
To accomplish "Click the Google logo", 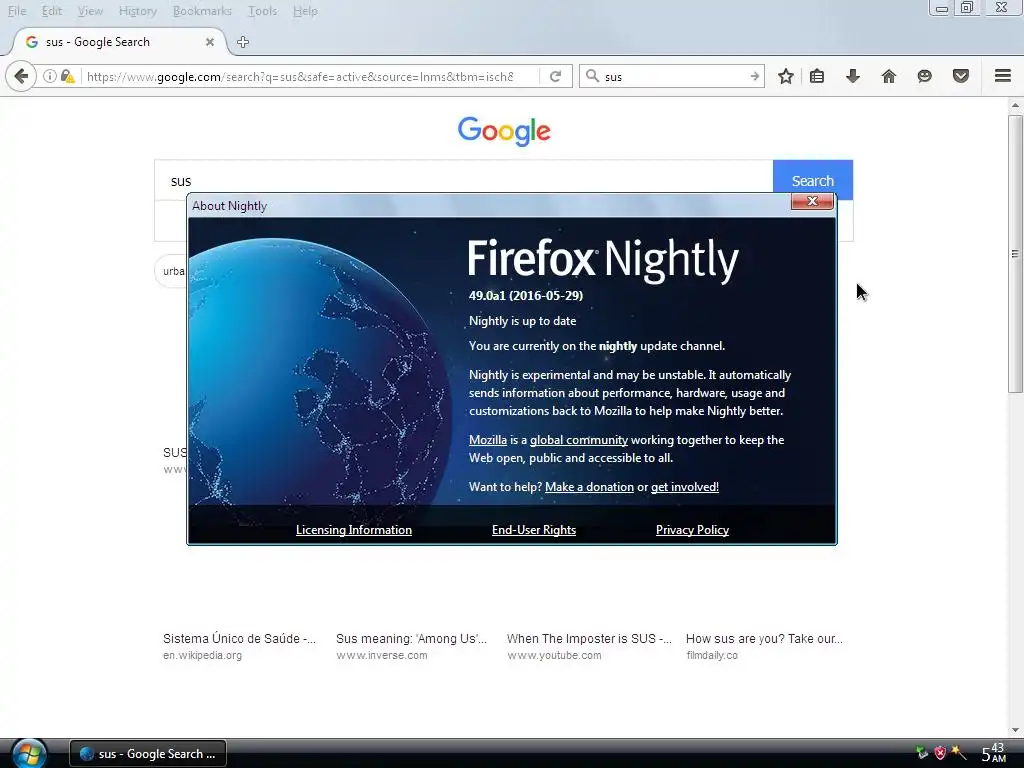I will (504, 131).
